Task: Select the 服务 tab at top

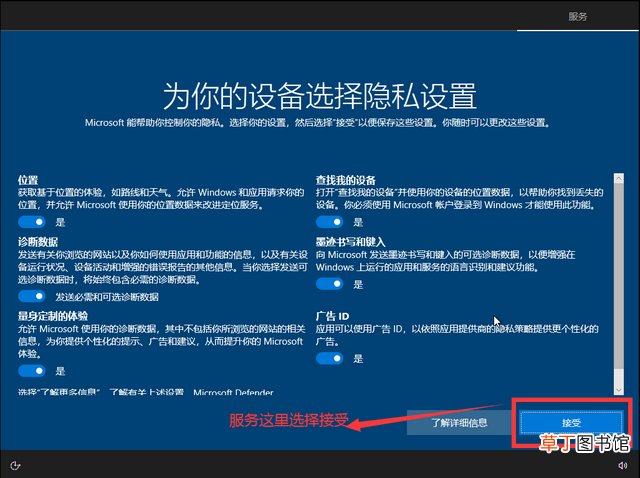Action: [x=578, y=17]
